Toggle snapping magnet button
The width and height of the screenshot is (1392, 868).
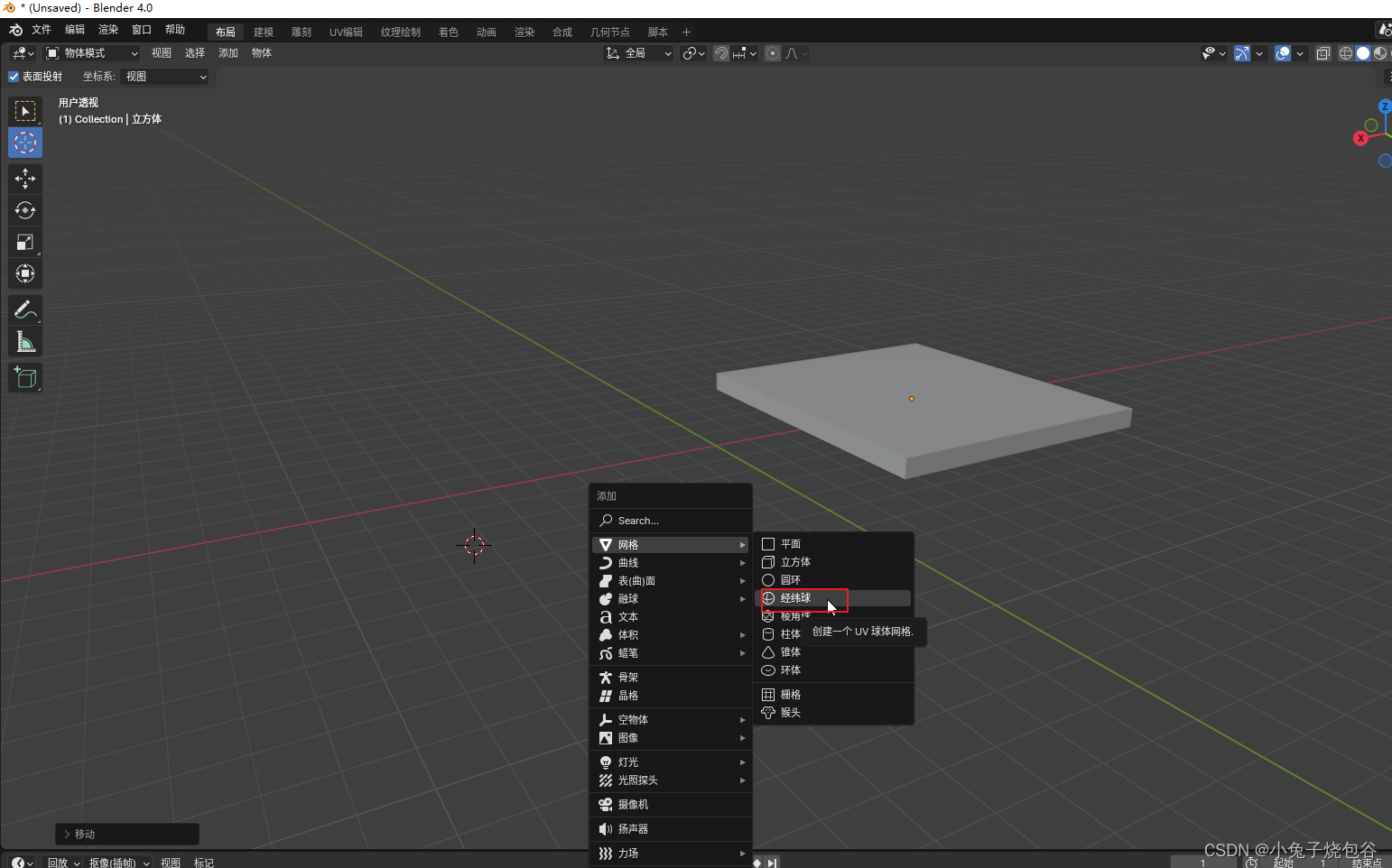click(x=720, y=53)
